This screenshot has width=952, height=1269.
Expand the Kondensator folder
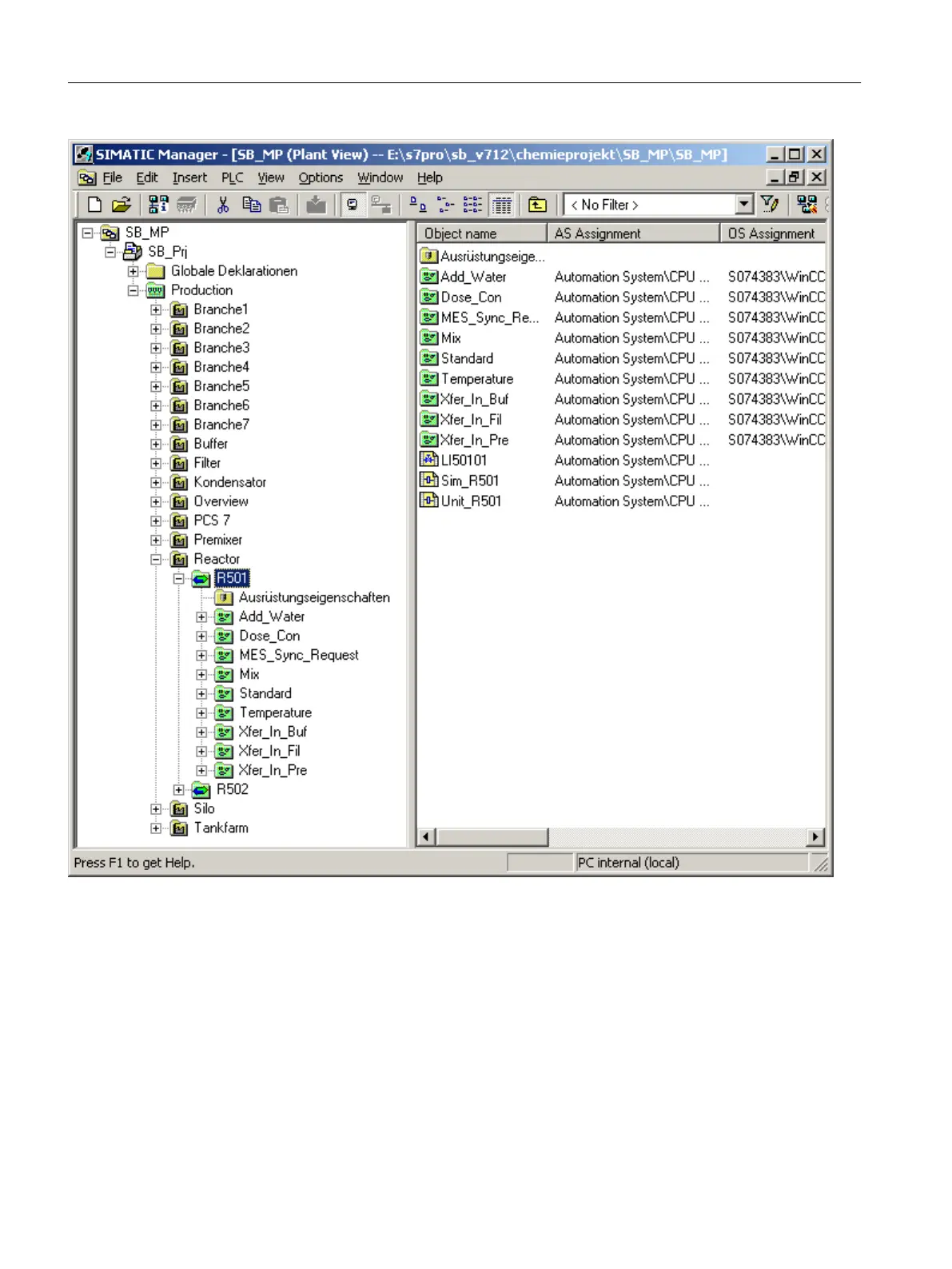click(x=156, y=482)
